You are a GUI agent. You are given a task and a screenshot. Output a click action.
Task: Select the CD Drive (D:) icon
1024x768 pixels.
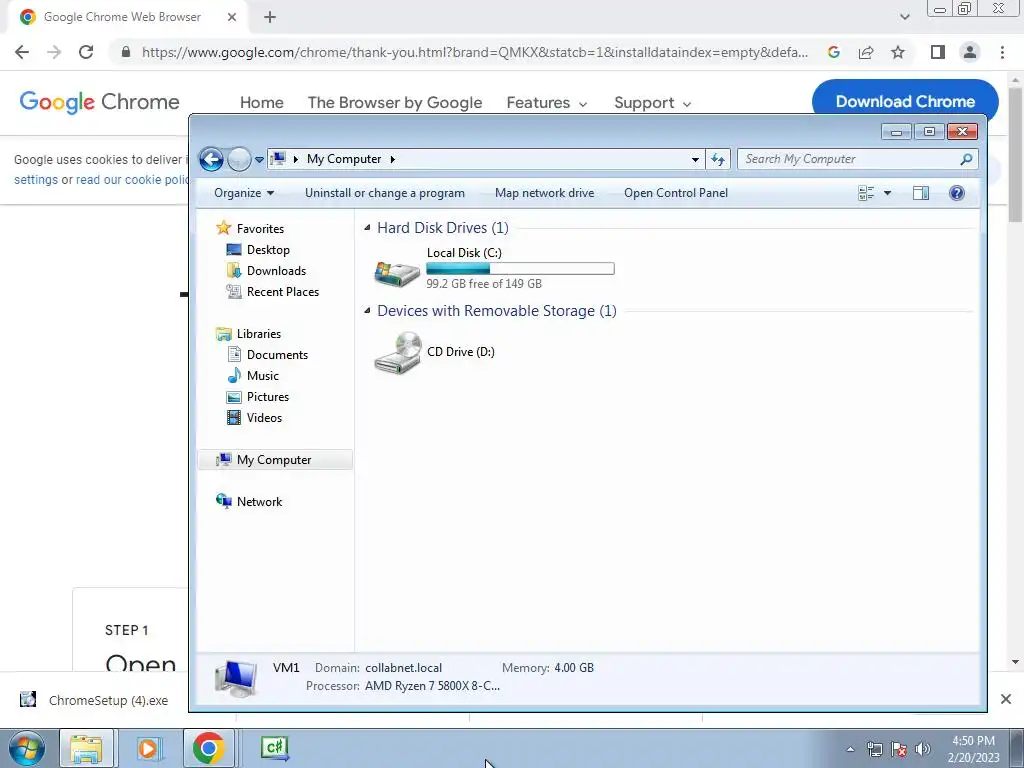pyautogui.click(x=397, y=353)
